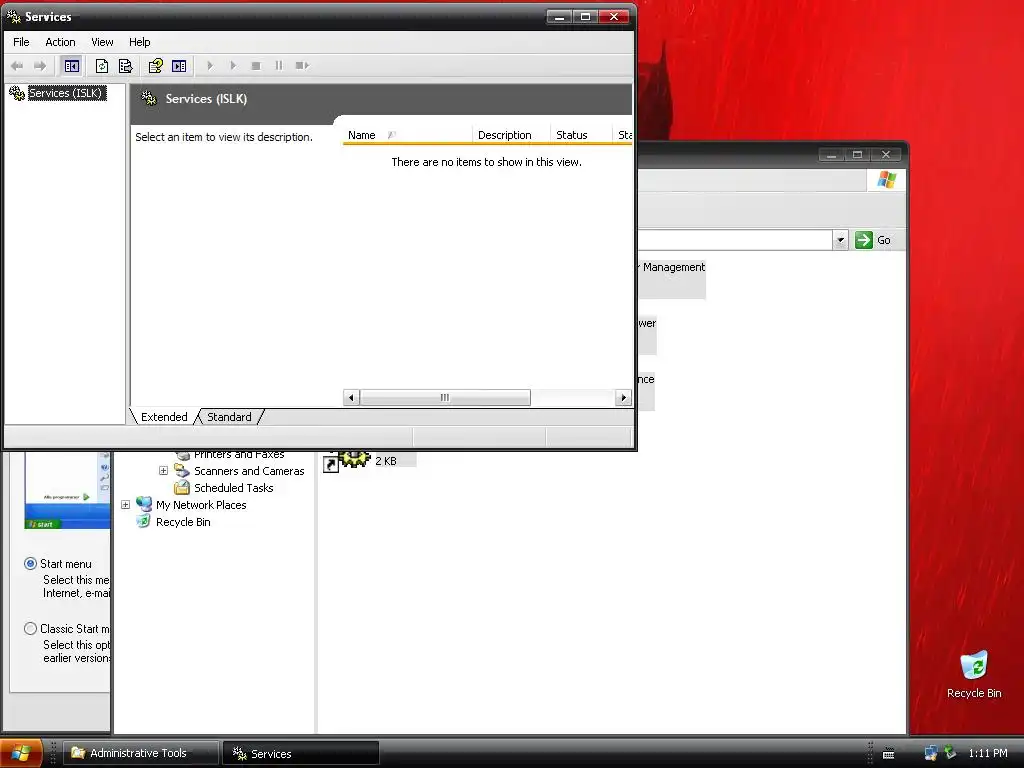
Task: Select the Classic Start menu radio button
Action: point(30,628)
